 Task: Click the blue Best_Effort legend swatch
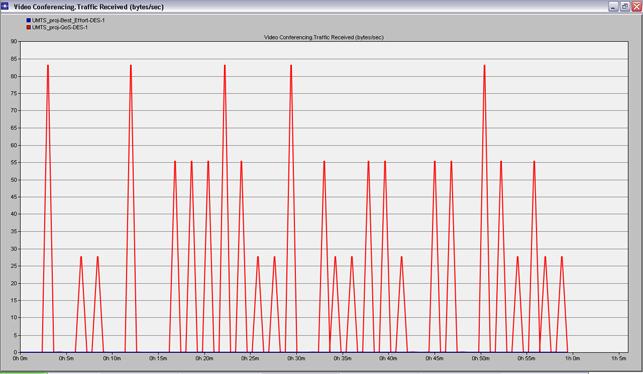[x=29, y=20]
